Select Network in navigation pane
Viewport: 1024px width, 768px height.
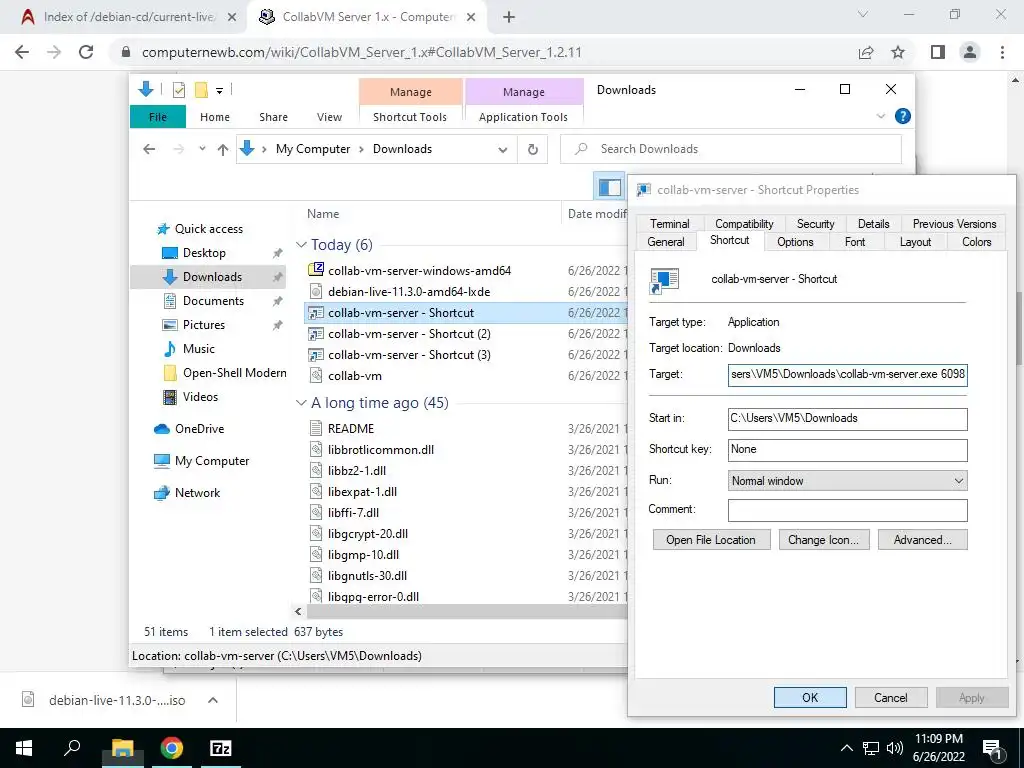tap(197, 493)
